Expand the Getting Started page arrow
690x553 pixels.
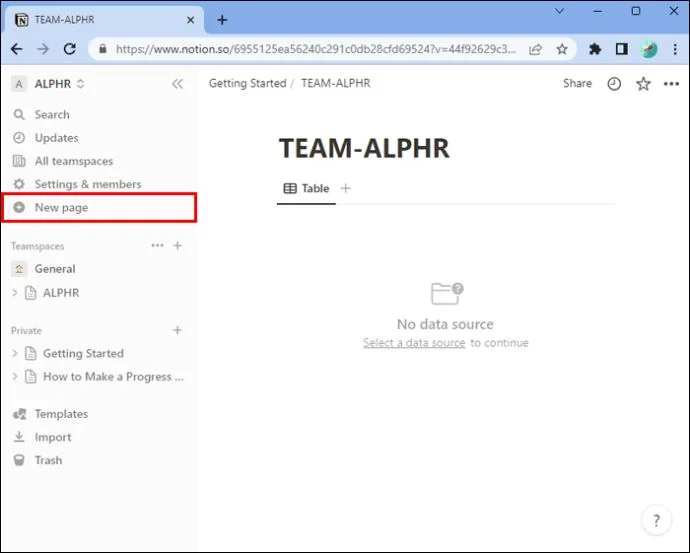click(15, 353)
